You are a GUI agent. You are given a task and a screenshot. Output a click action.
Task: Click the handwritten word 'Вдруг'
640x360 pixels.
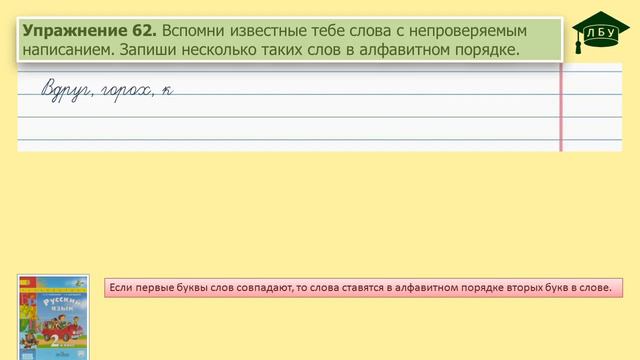click(x=66, y=90)
